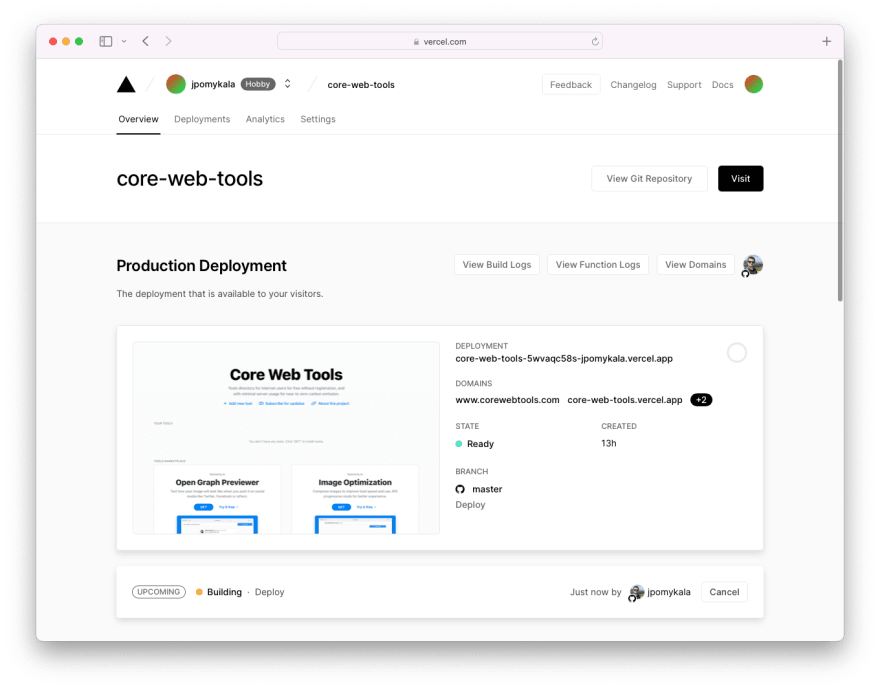Screen dimensions: 880x689
Task: Switch to the Analytics tab
Action: click(x=265, y=119)
